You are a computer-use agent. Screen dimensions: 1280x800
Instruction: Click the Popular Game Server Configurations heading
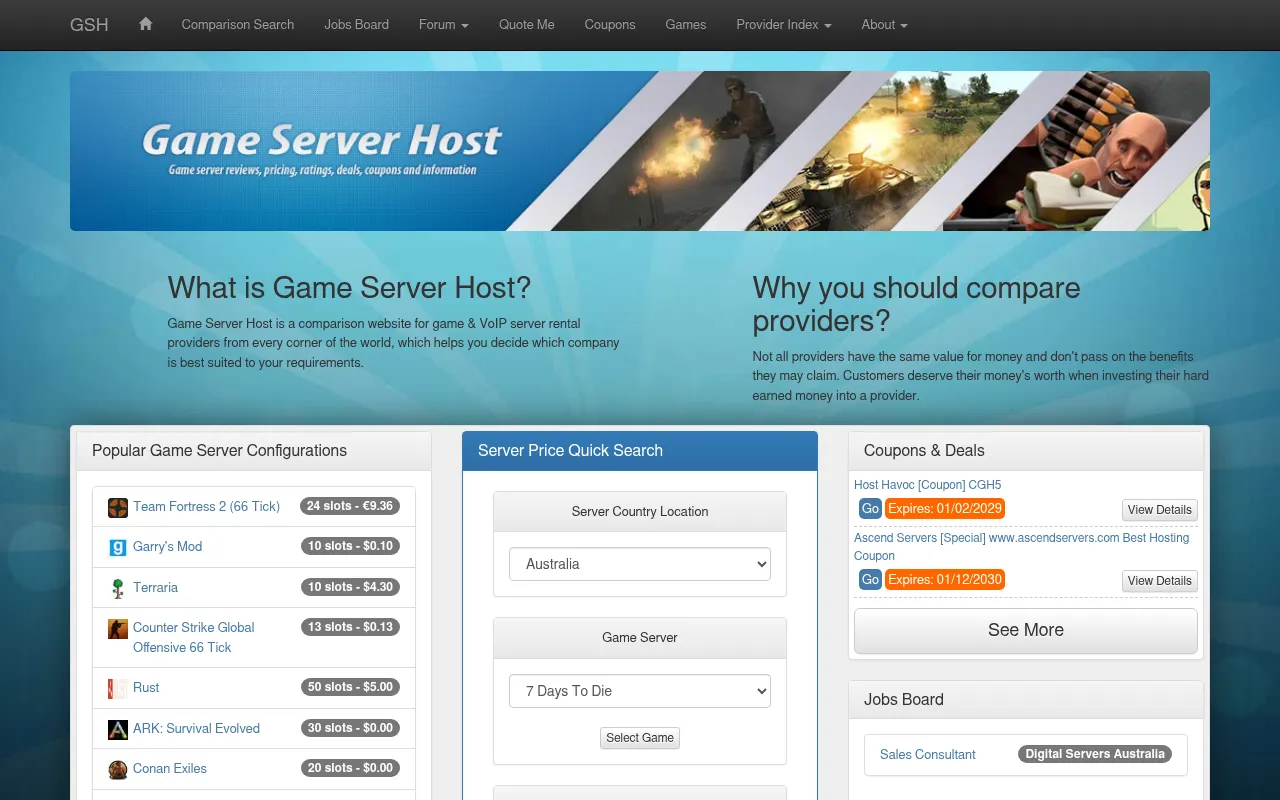click(219, 450)
